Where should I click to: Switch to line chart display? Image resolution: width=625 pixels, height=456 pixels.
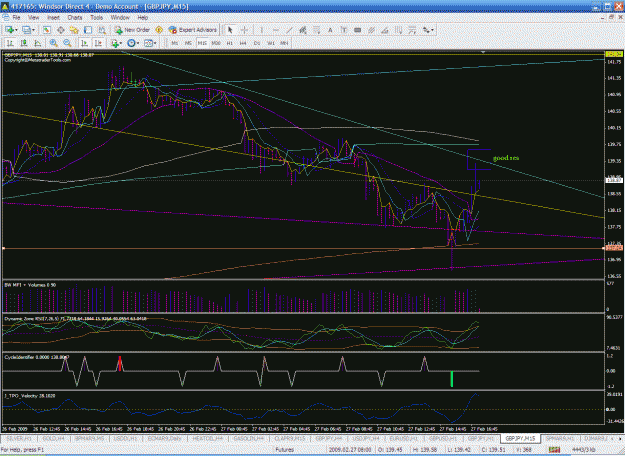click(38, 43)
